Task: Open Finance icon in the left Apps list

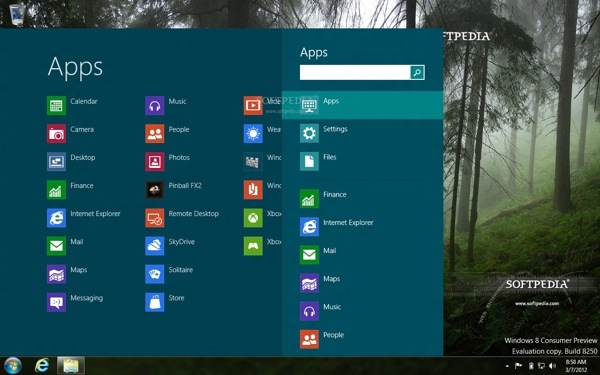Action: coord(56,190)
